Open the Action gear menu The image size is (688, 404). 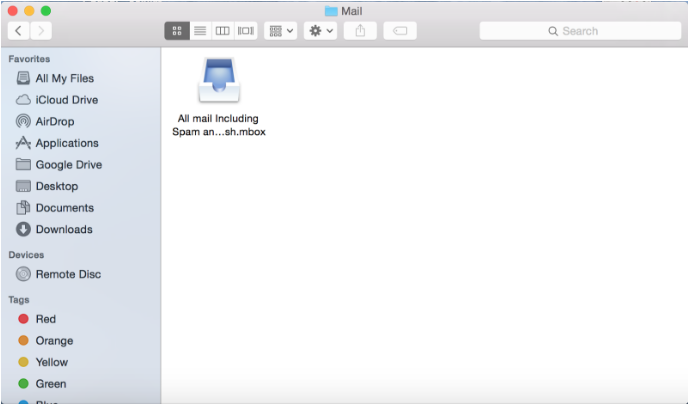(x=321, y=31)
